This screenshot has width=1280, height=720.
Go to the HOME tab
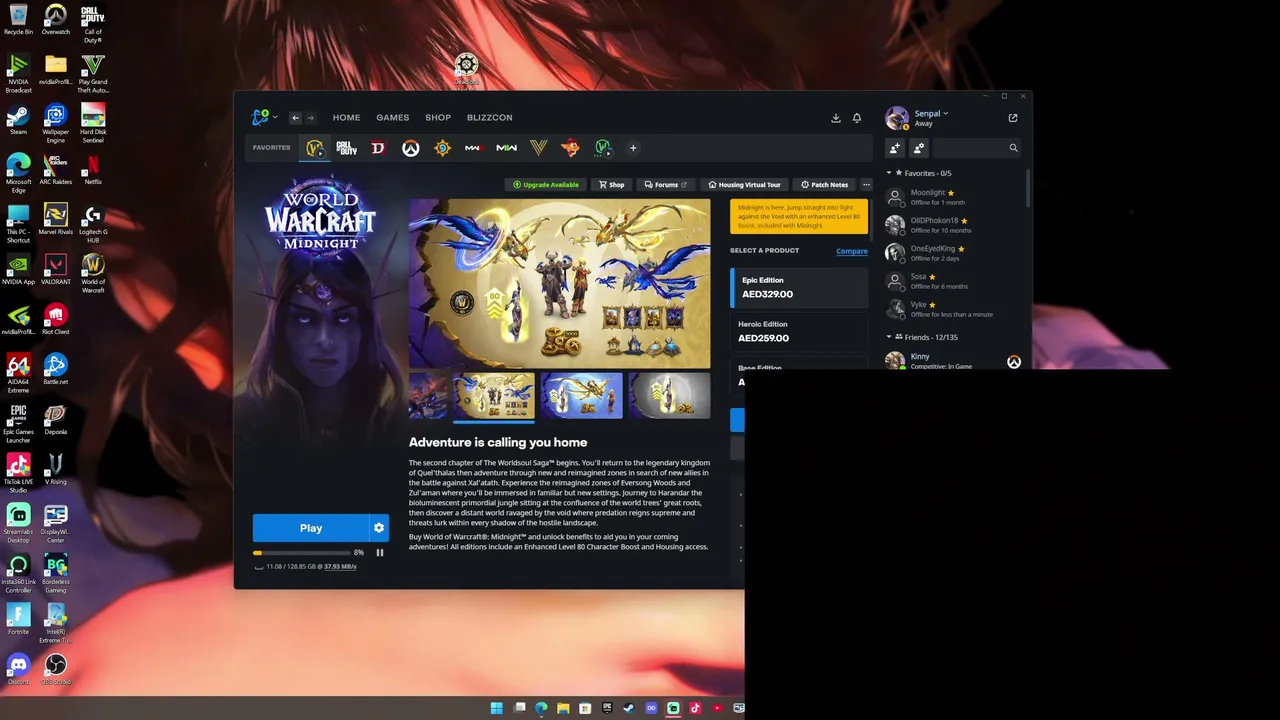click(x=346, y=118)
